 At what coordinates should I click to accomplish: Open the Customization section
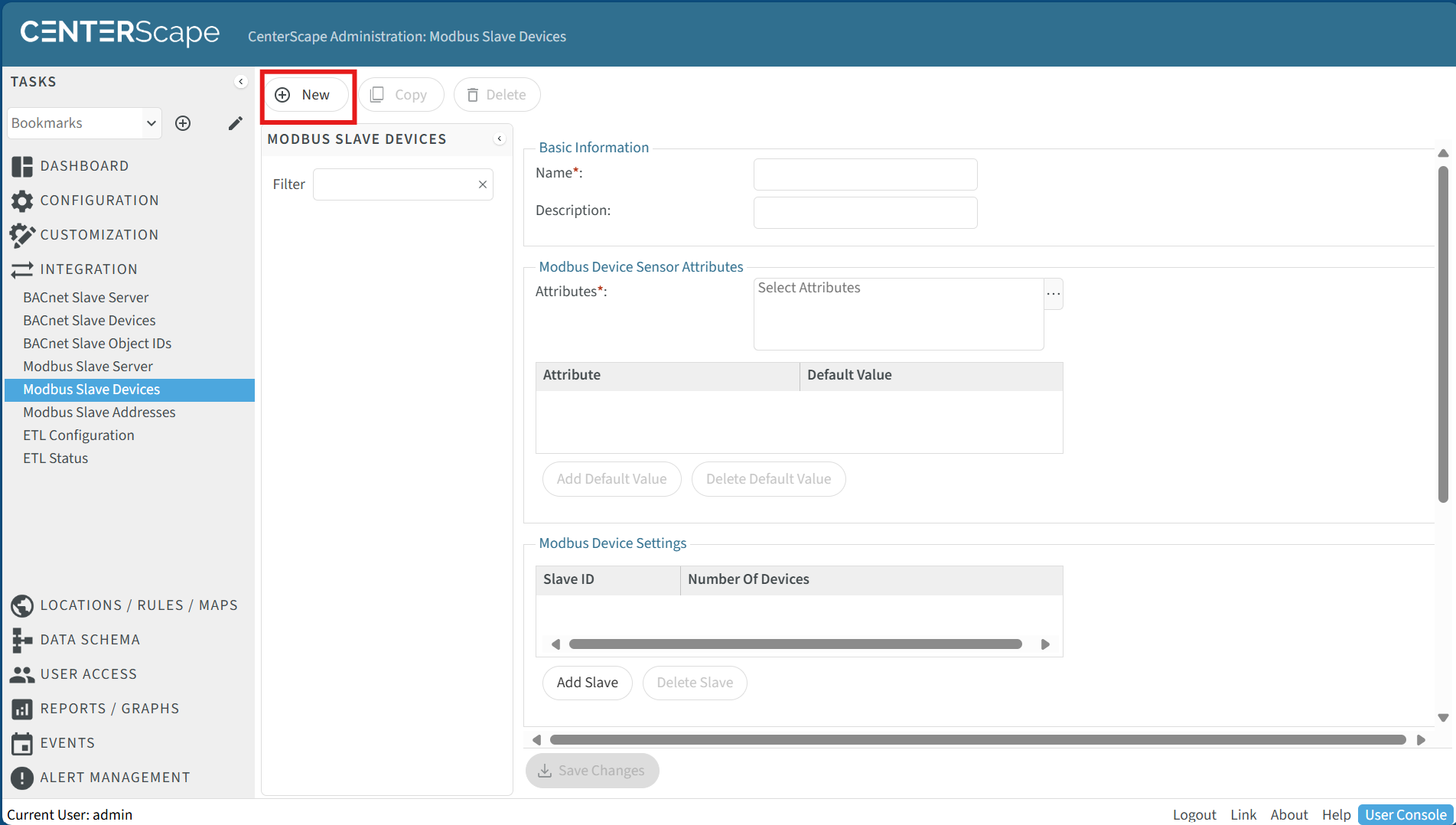coord(99,235)
